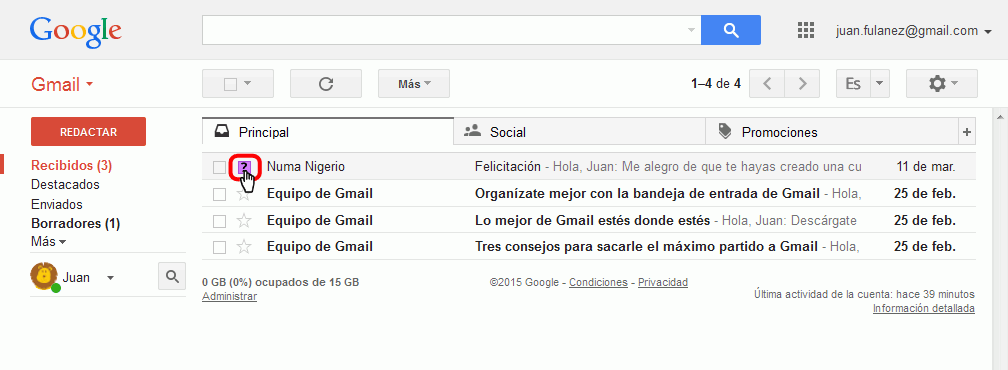
Task: Click the chat search magnifier icon
Action: [172, 276]
